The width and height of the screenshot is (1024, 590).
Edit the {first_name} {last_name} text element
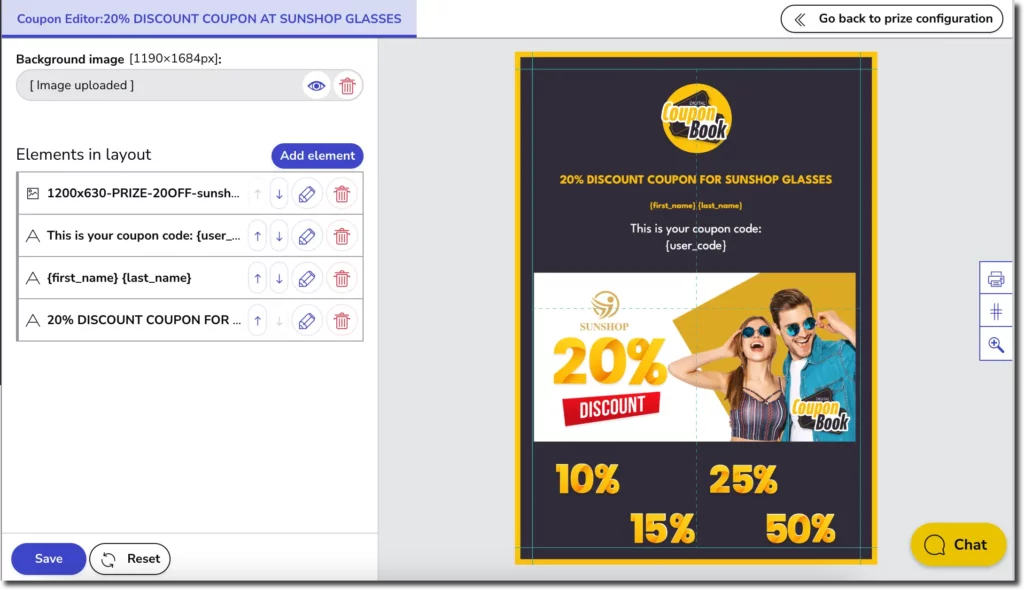click(x=306, y=278)
